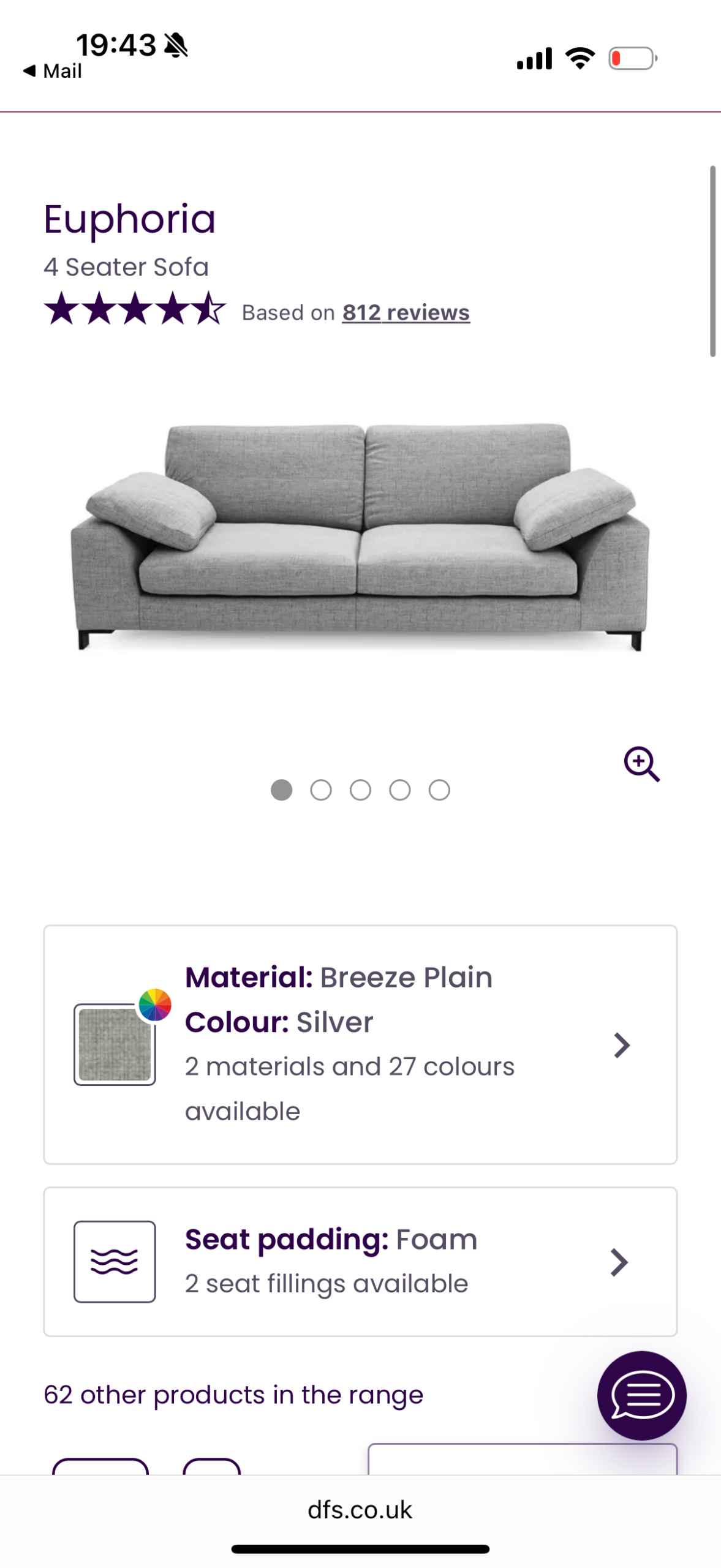
Task: Tap the magnifier zoom-in icon
Action: 641,764
